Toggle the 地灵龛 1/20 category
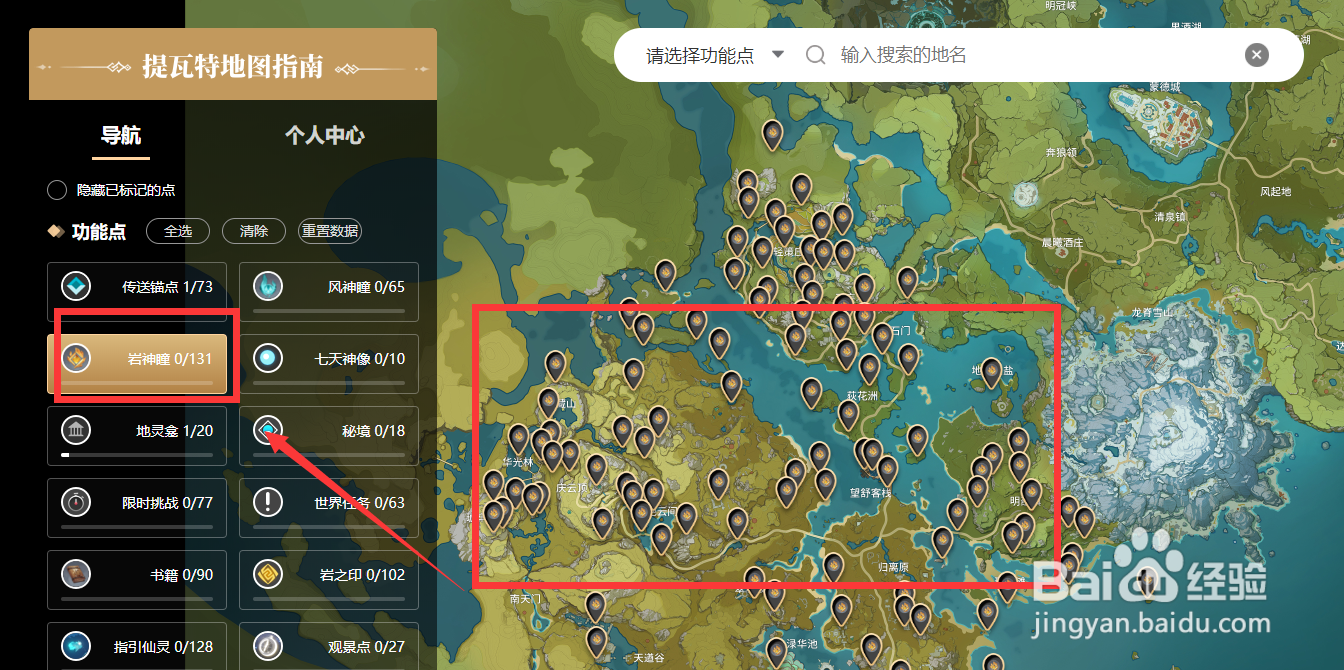Image resolution: width=1344 pixels, height=670 pixels. click(137, 436)
